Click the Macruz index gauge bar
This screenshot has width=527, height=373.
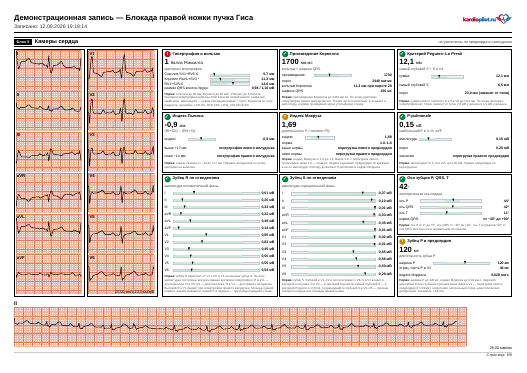coord(320,137)
